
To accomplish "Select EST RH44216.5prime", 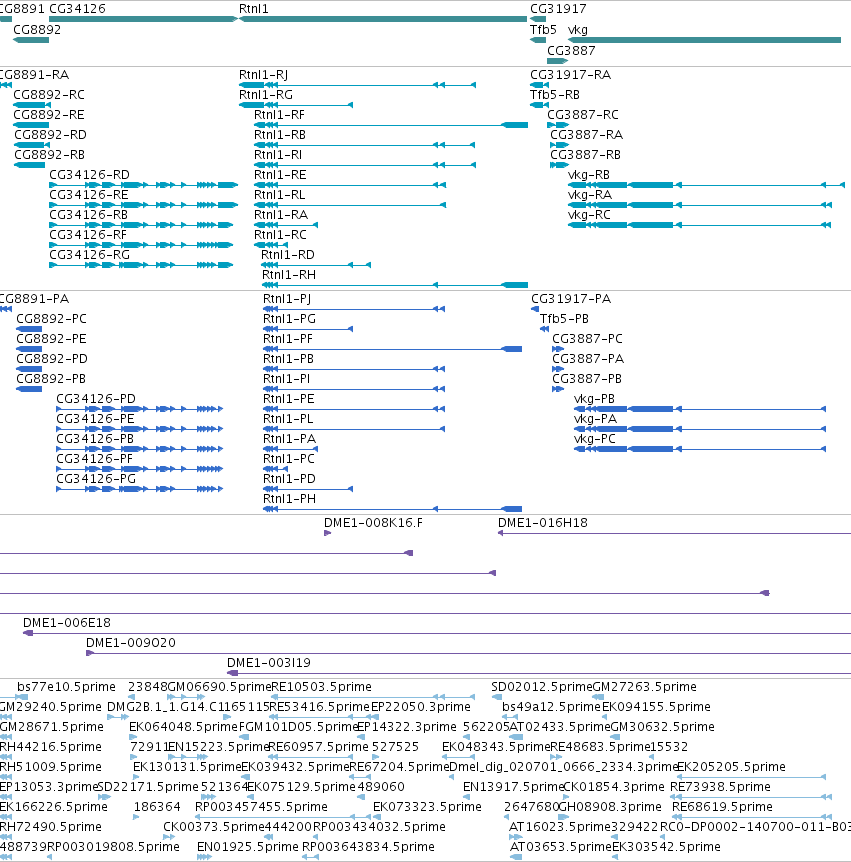I will (51, 747).
